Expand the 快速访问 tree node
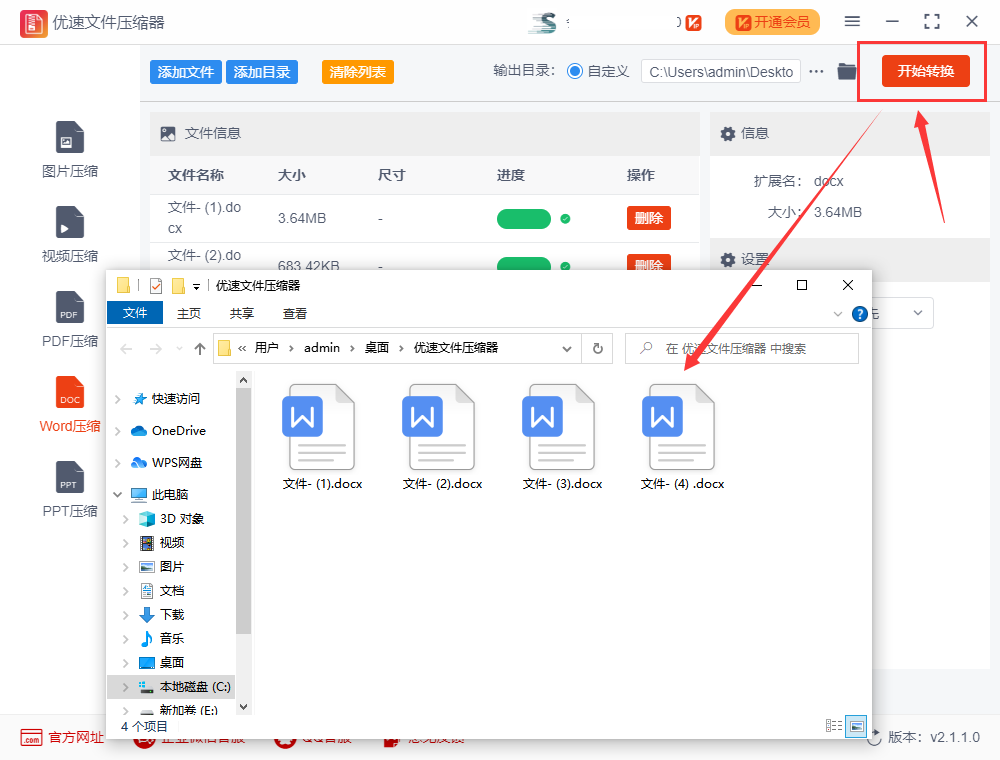The image size is (1000, 760). [117, 399]
